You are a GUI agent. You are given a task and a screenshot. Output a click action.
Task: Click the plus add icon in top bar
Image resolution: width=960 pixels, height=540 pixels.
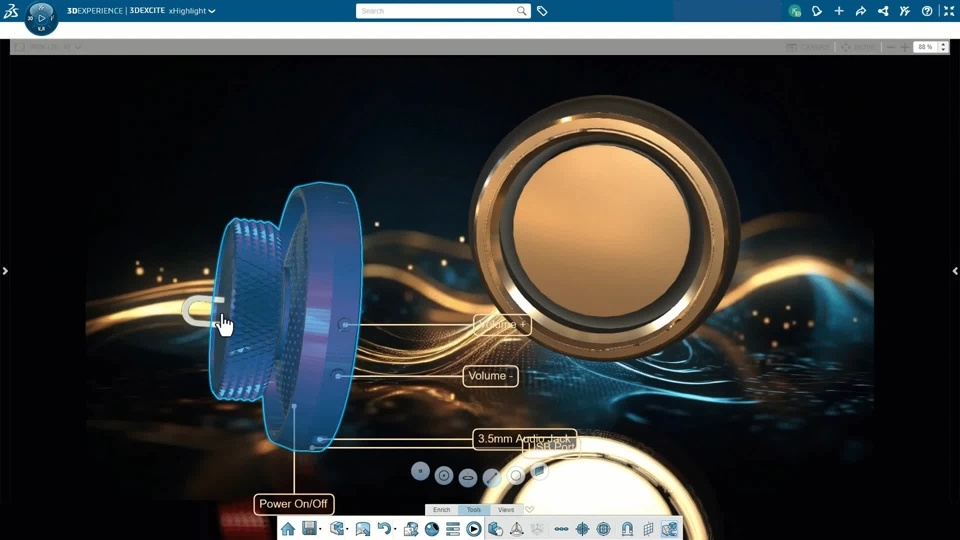click(x=839, y=11)
